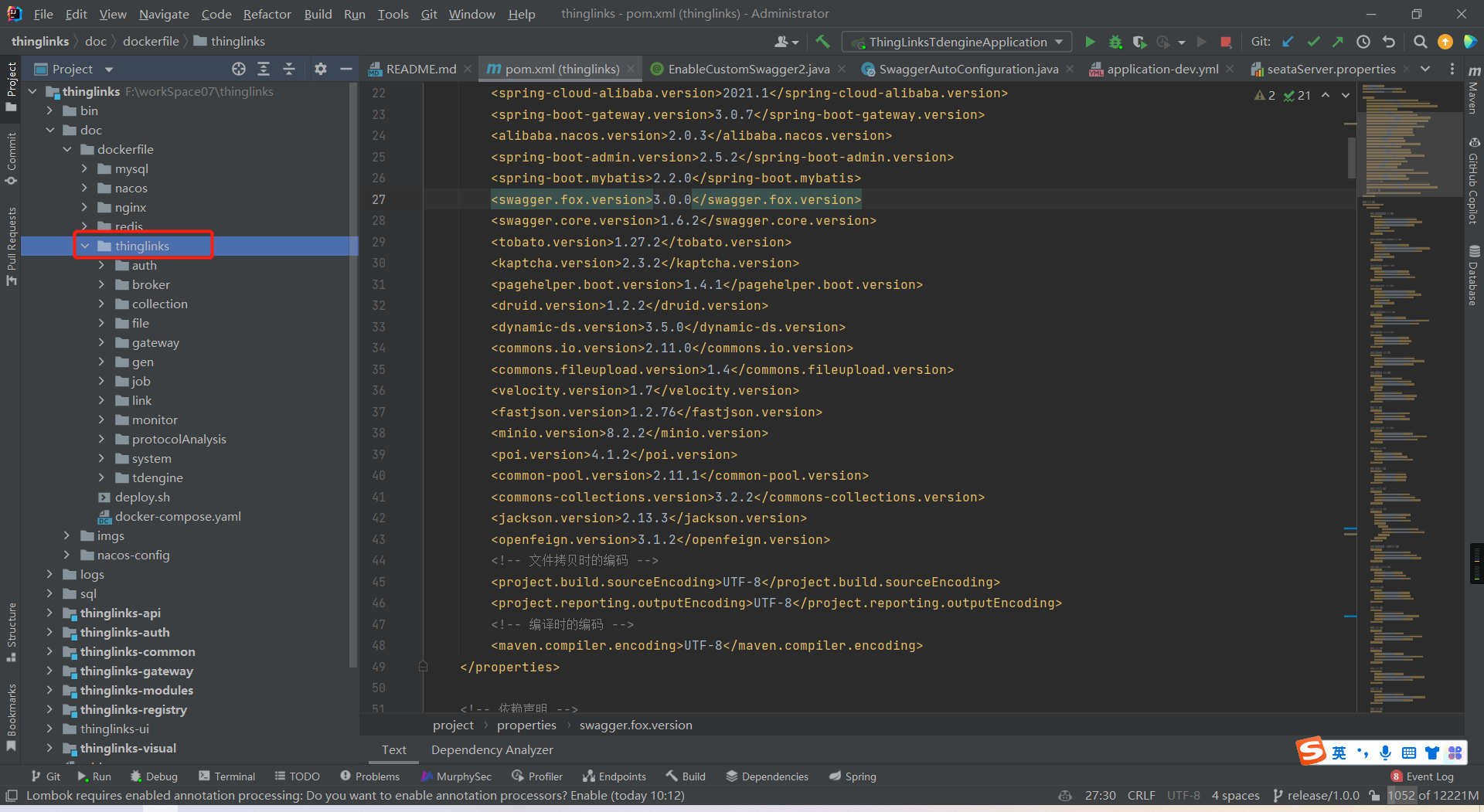Select docker-compose.yaml file in tree
This screenshot has height=812, width=1484.
(178, 516)
